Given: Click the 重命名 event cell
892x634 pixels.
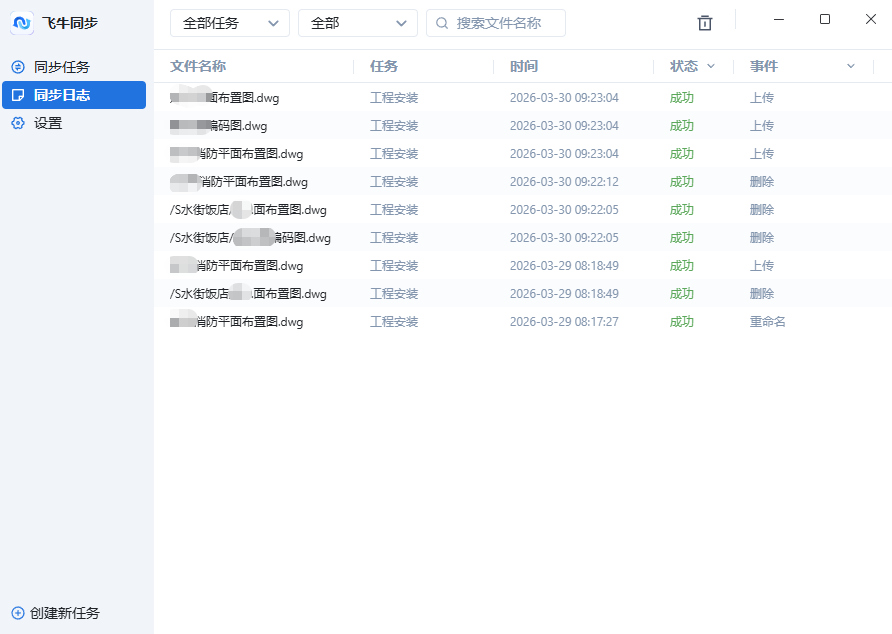Looking at the screenshot, I should [767, 322].
